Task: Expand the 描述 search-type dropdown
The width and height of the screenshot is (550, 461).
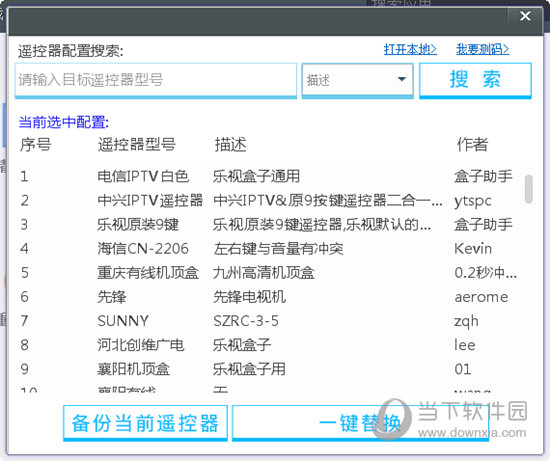Action: (x=357, y=80)
